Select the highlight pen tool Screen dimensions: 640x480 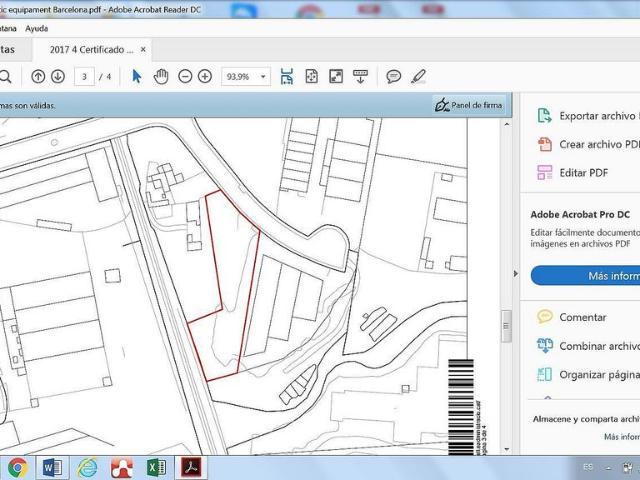(x=419, y=76)
